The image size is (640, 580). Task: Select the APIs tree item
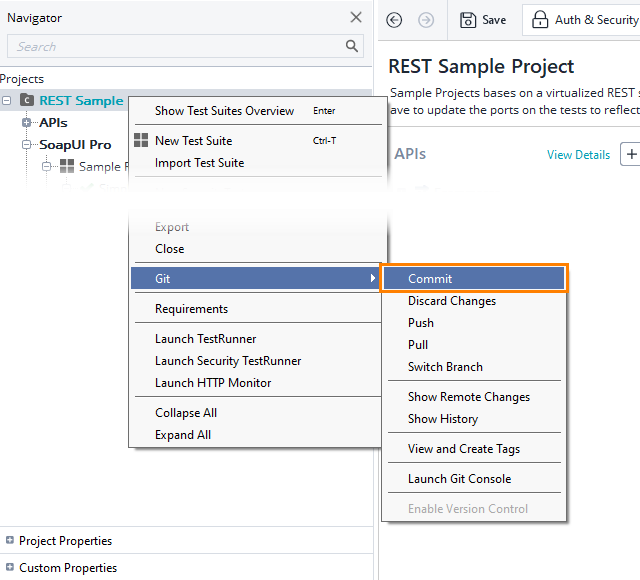pyautogui.click(x=53, y=122)
